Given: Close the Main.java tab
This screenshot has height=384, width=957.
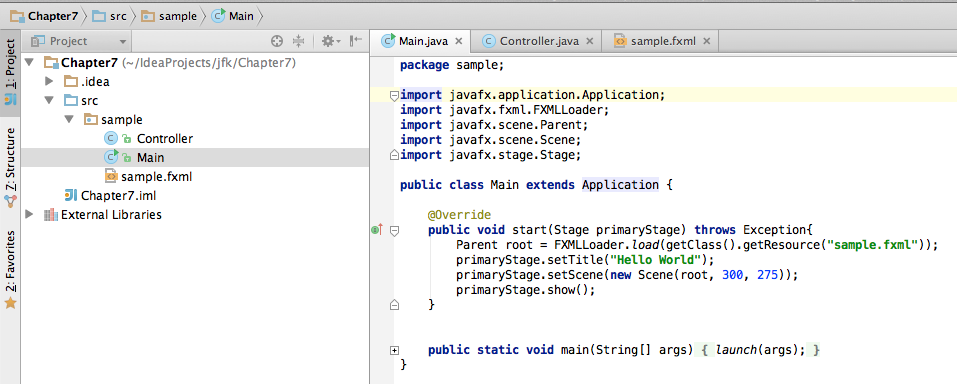Looking at the screenshot, I should click(x=459, y=42).
